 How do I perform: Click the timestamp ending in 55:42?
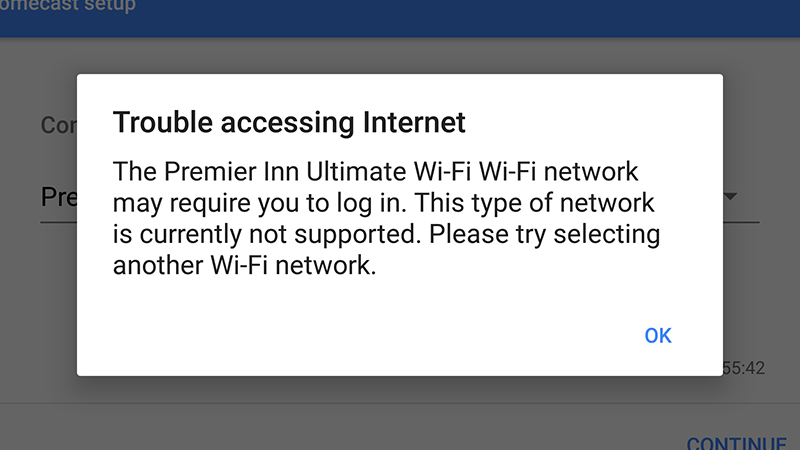(743, 368)
